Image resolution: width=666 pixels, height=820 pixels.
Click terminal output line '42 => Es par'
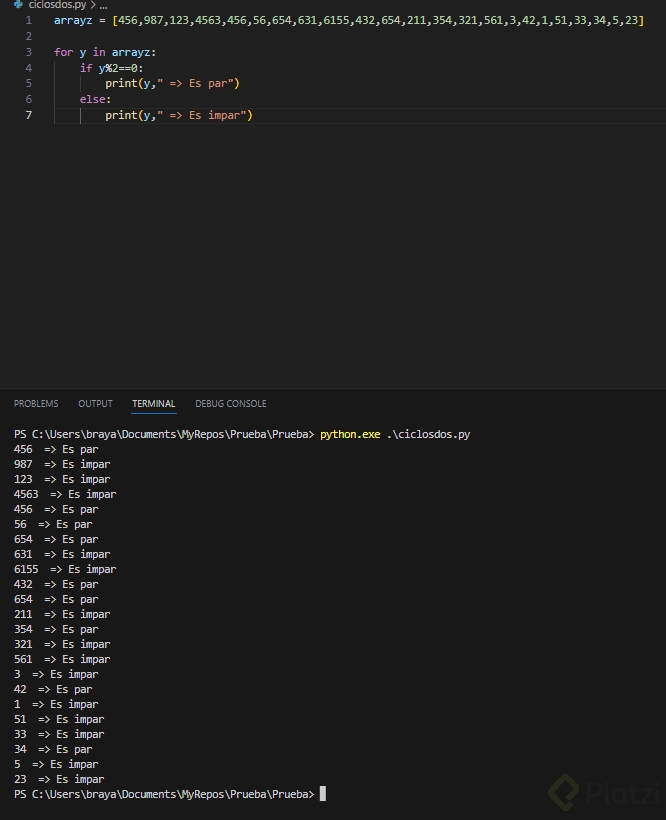click(x=53, y=689)
